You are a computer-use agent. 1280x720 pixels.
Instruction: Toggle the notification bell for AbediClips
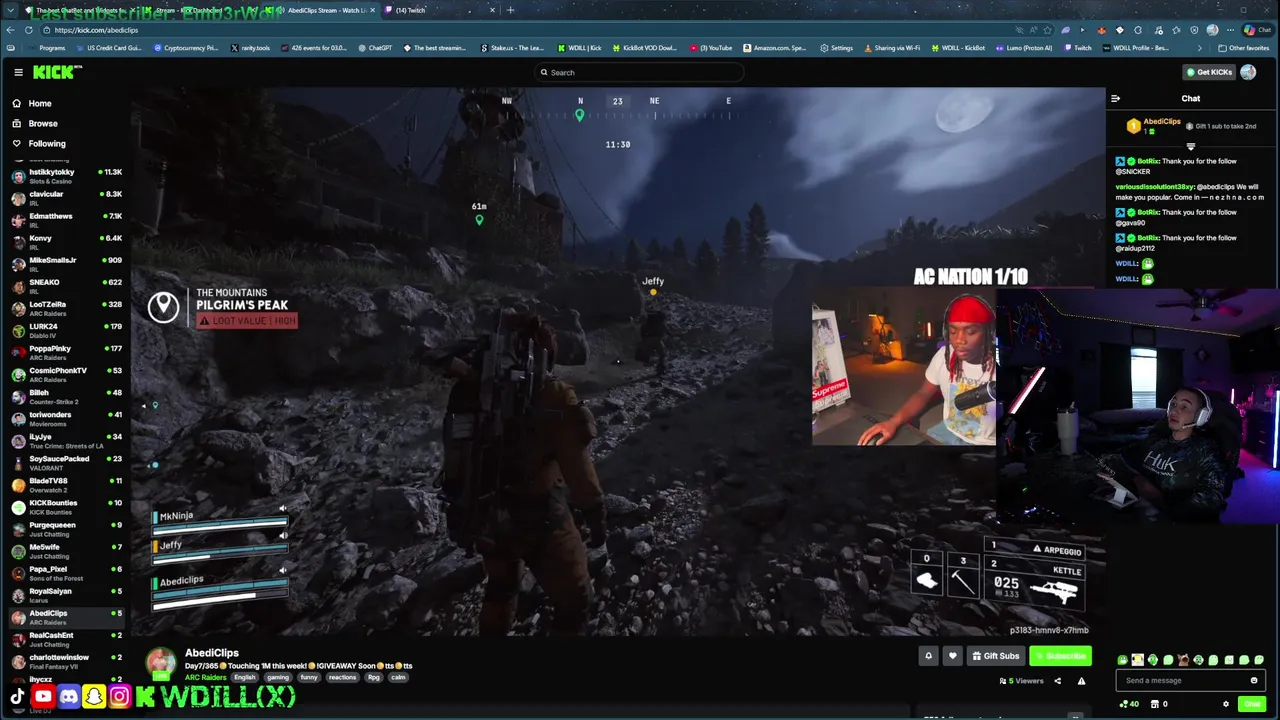[928, 656]
